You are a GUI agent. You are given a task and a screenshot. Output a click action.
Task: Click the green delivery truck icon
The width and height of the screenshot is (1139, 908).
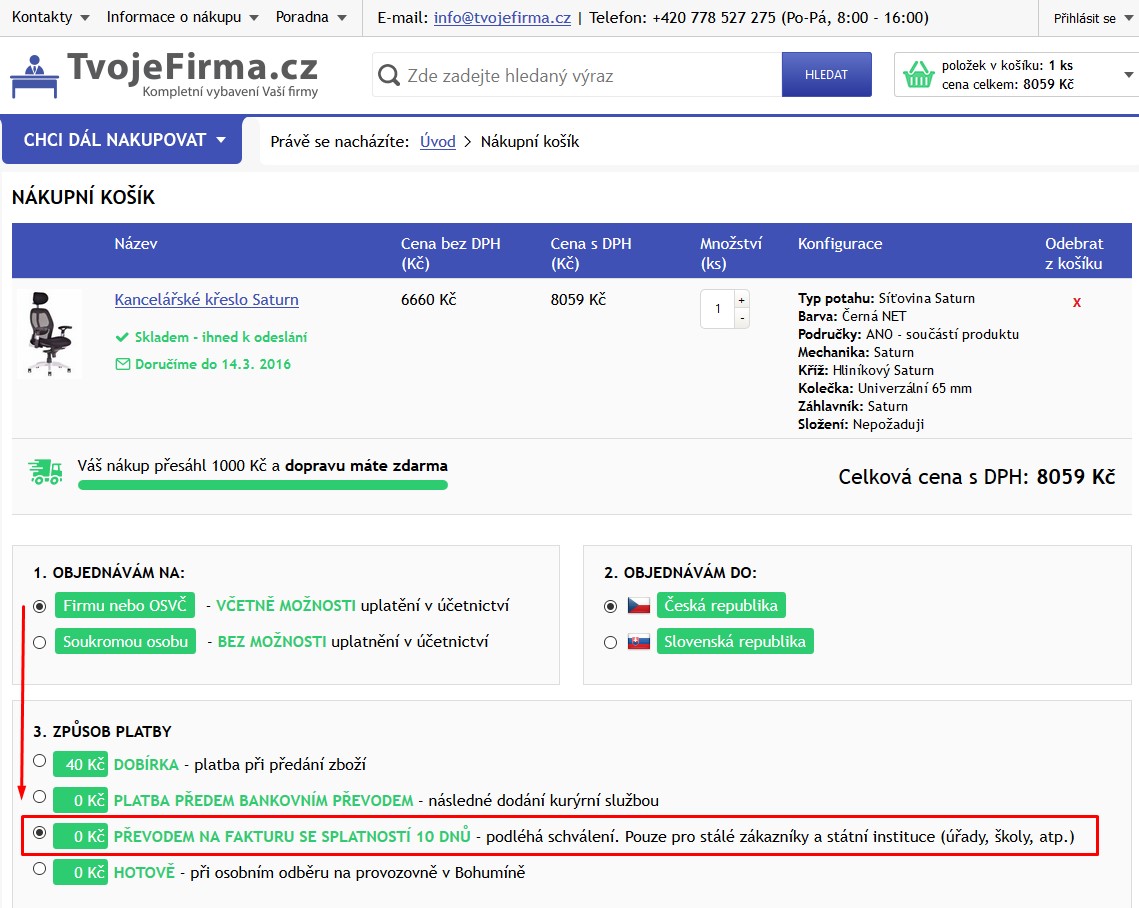pos(46,471)
